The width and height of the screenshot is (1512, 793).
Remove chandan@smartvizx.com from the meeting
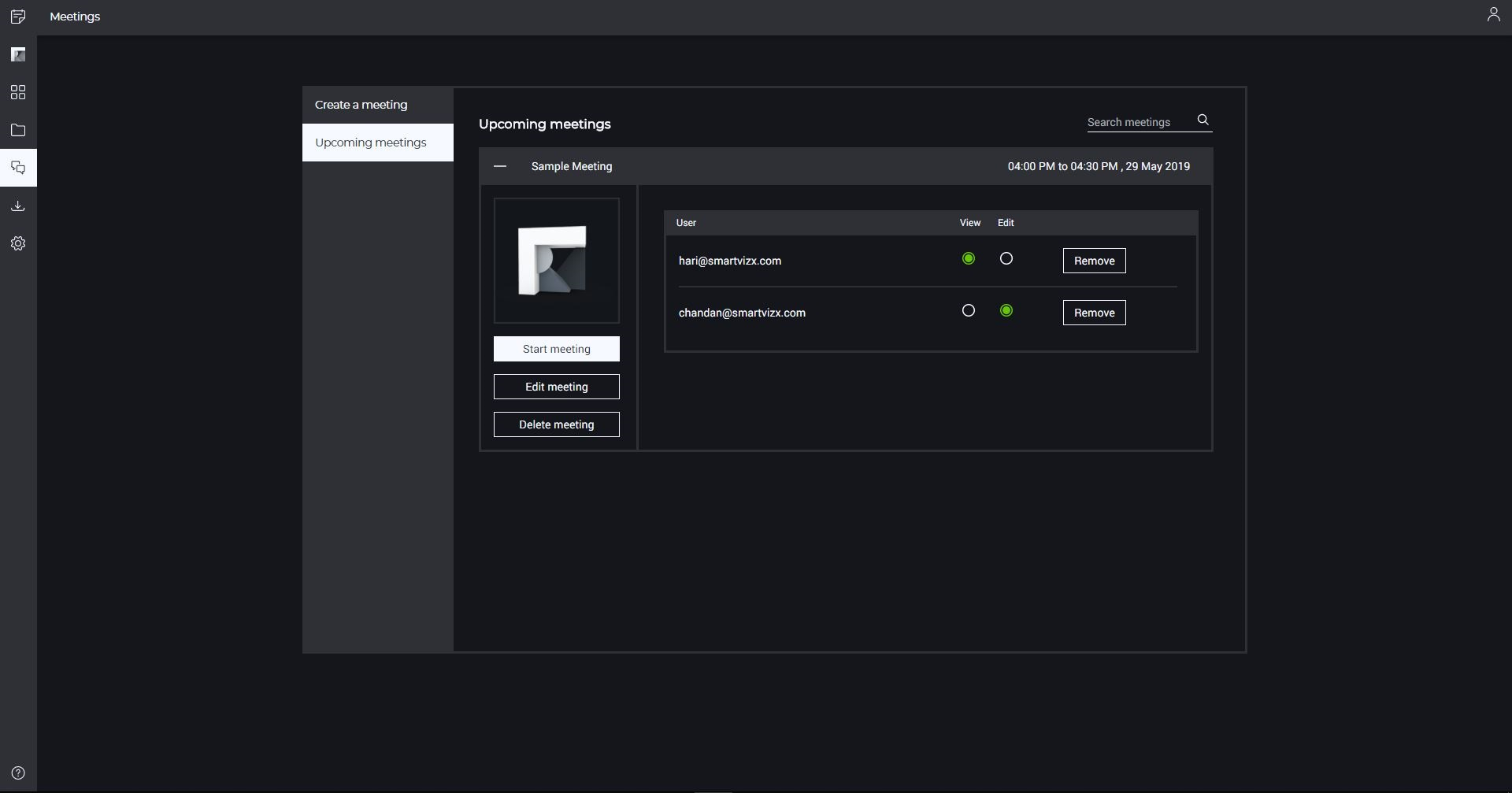[x=1095, y=313]
